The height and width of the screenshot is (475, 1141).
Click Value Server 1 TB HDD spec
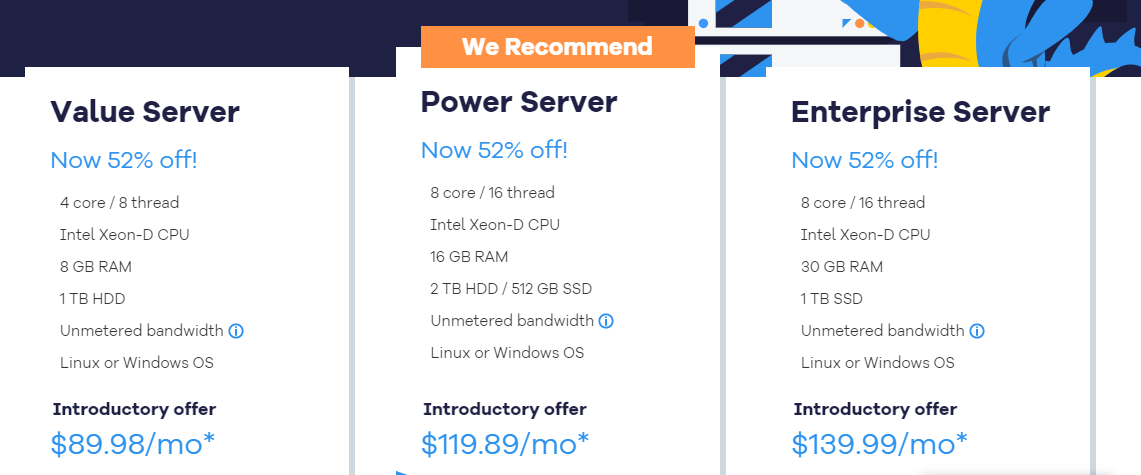(93, 299)
